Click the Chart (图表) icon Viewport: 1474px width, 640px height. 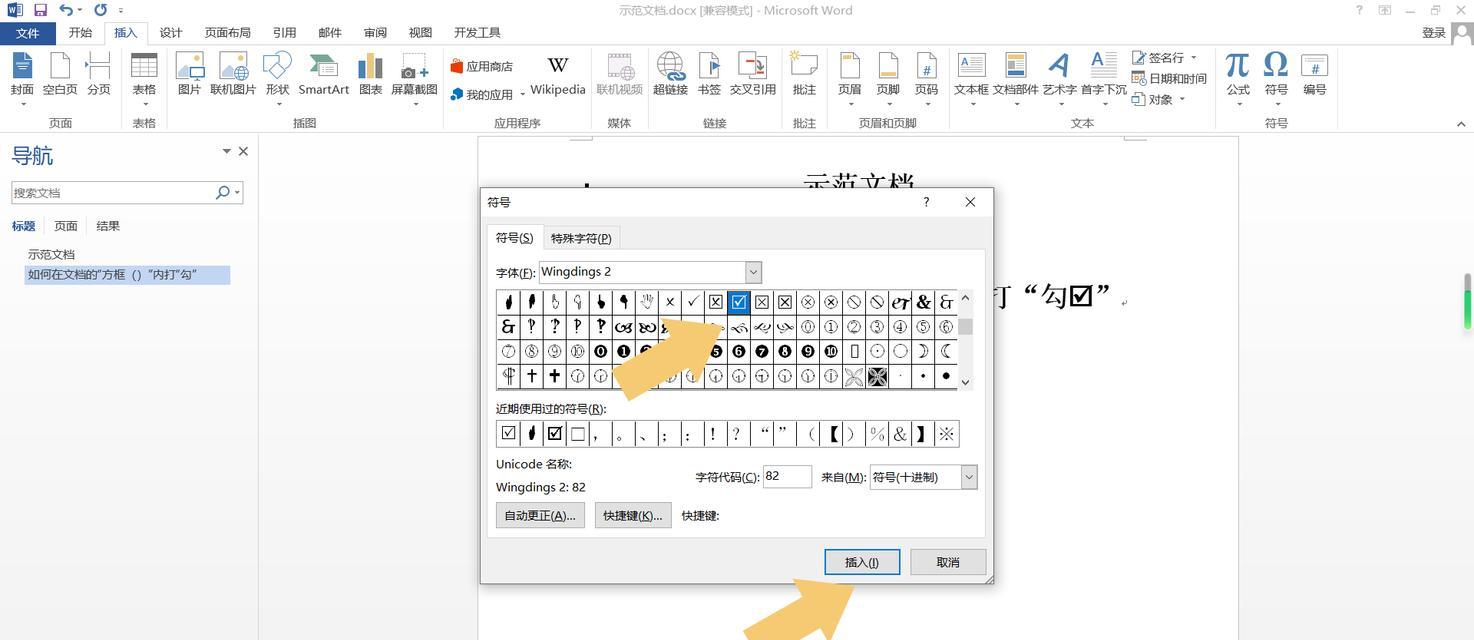coord(370,67)
